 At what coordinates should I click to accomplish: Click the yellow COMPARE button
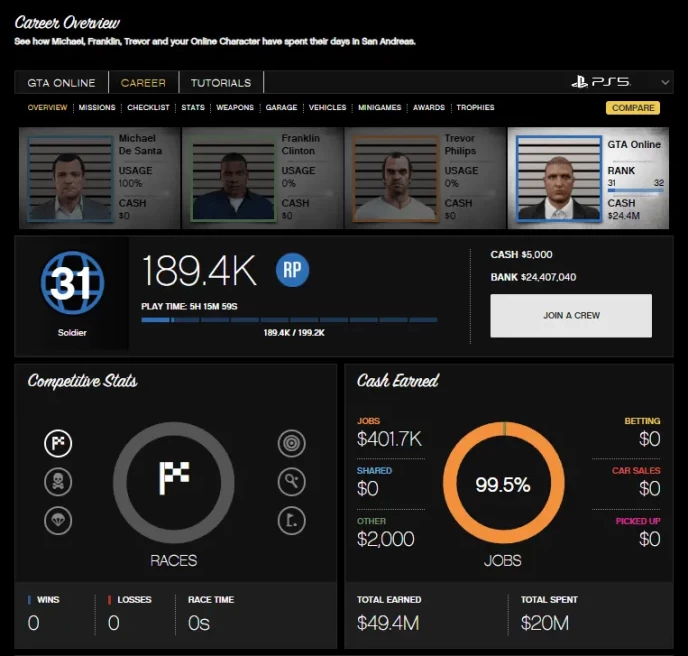point(633,108)
